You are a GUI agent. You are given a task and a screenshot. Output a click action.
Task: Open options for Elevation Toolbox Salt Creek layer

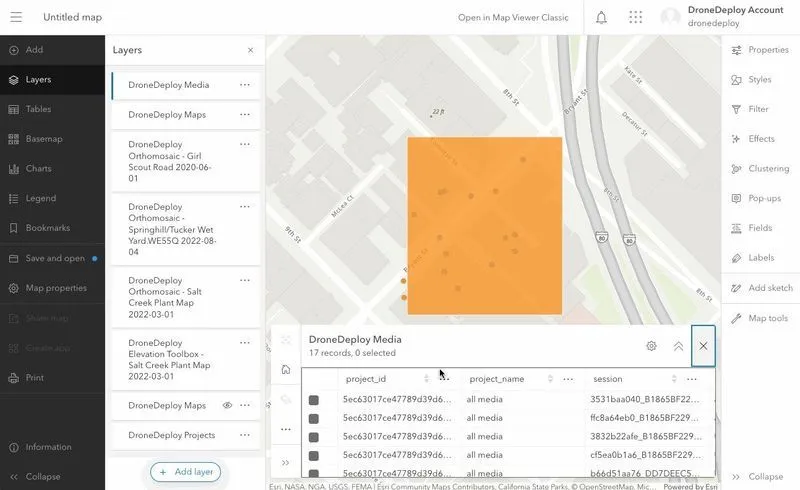[x=245, y=342]
